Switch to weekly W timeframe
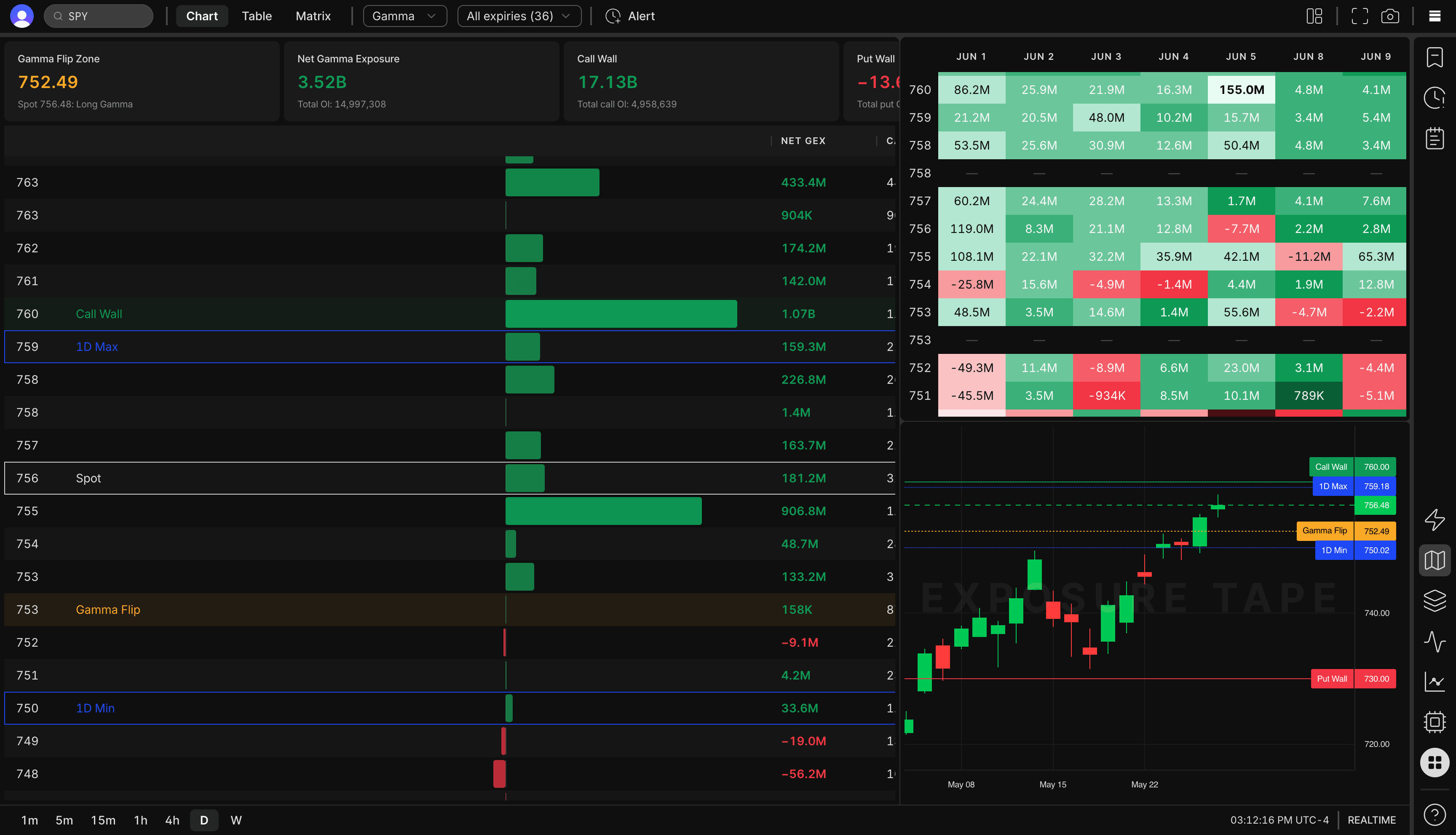Screen dimensions: 1456x835 point(236,820)
